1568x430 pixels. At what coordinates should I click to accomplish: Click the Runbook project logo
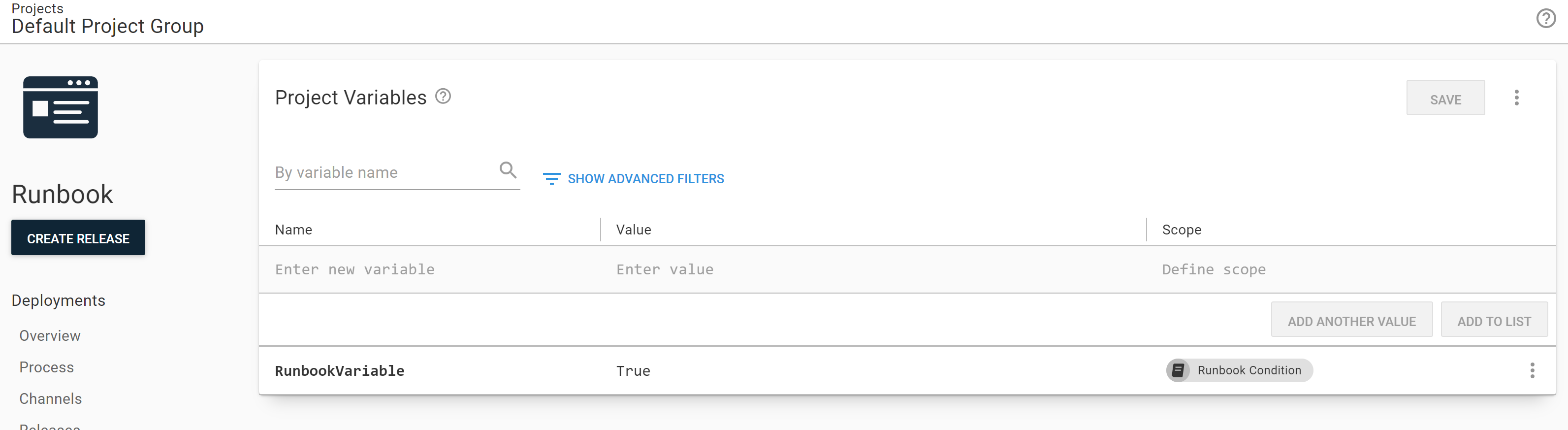(x=60, y=107)
